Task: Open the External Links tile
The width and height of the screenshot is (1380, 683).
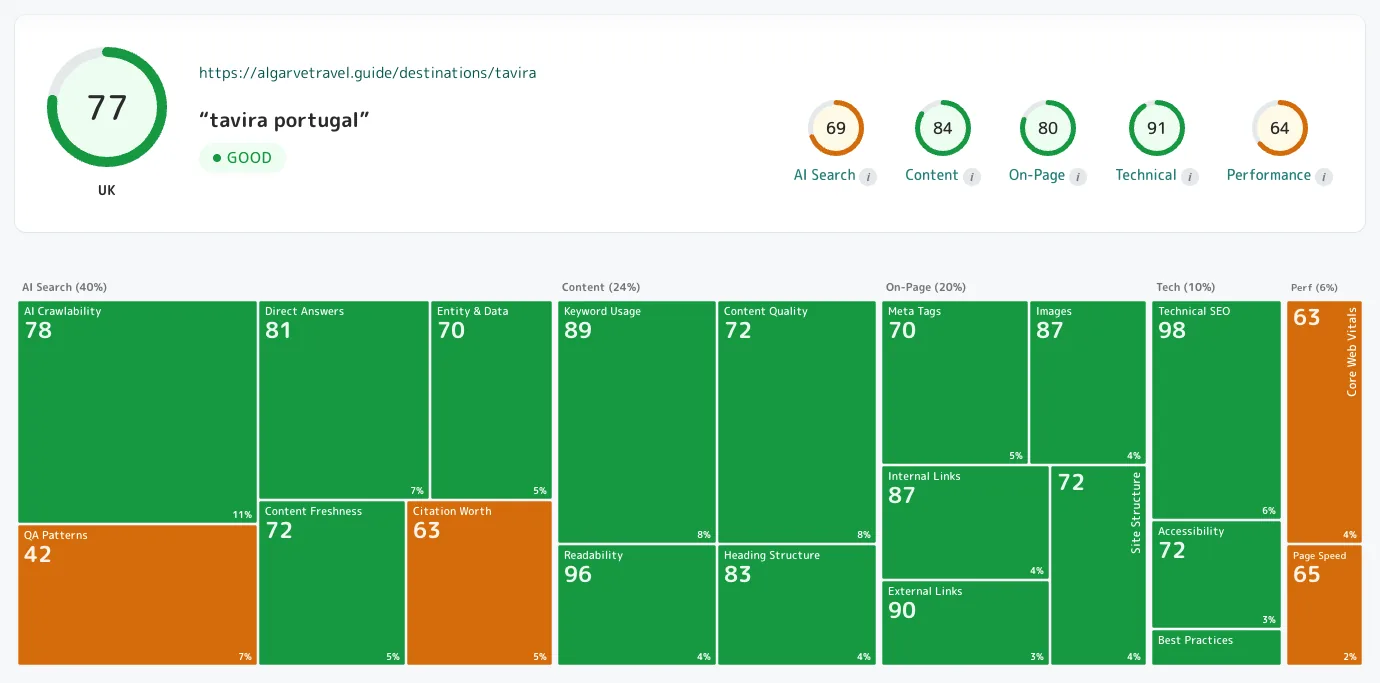Action: click(x=966, y=623)
